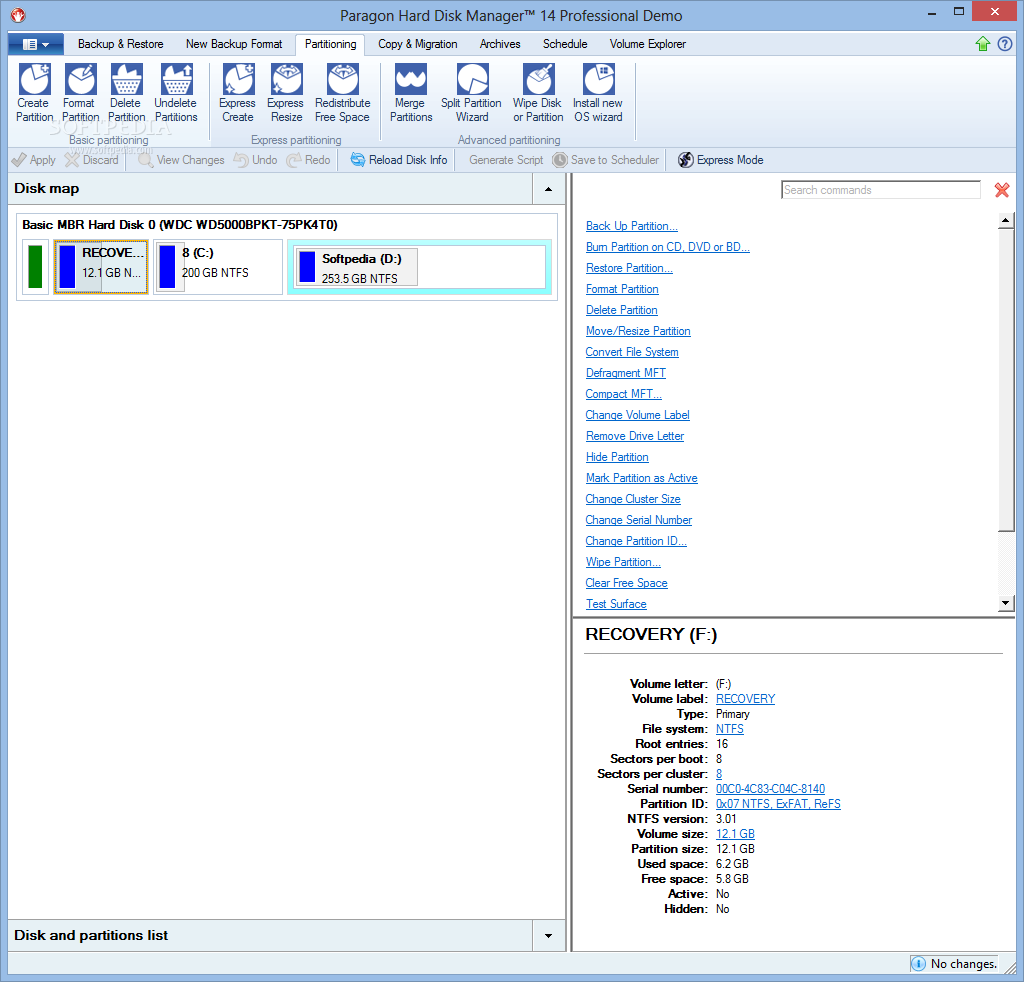Image resolution: width=1024 pixels, height=982 pixels.
Task: Select the small green partition block
Action: 35,266
